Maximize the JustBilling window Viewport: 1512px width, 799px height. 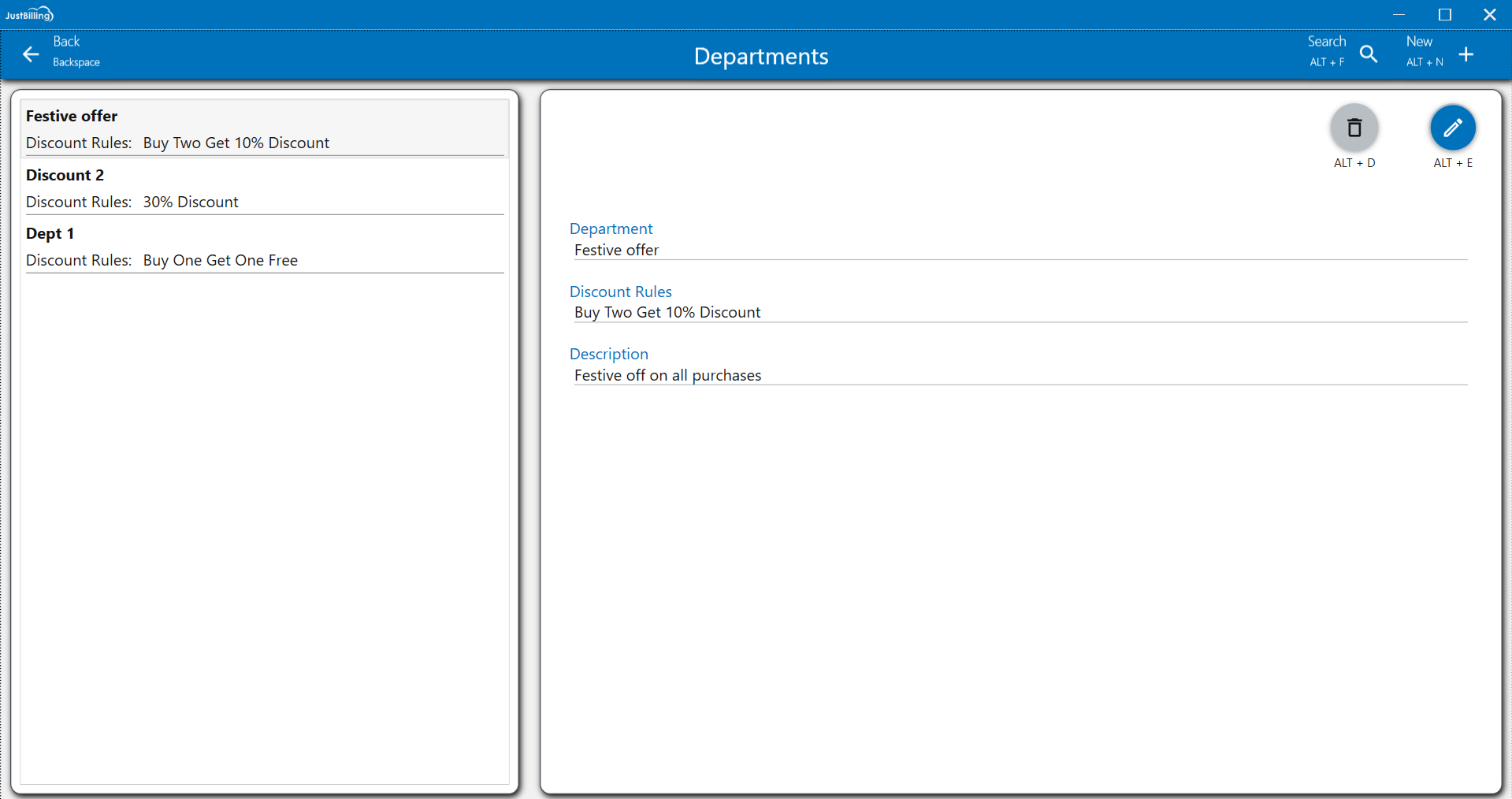(1444, 14)
